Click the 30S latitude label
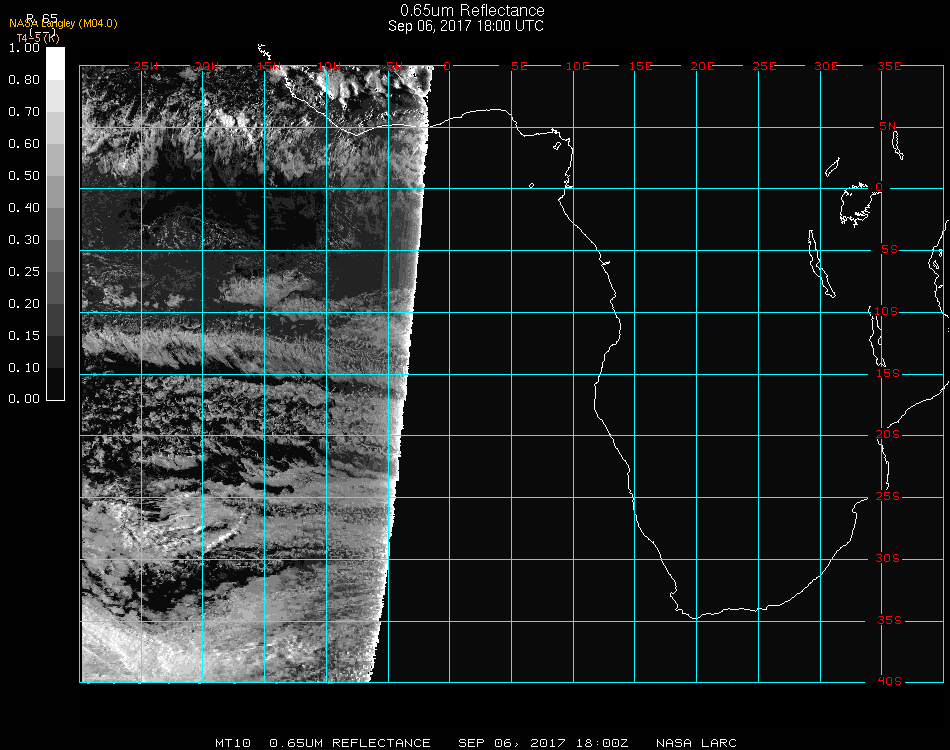The image size is (950, 750). coord(888,559)
